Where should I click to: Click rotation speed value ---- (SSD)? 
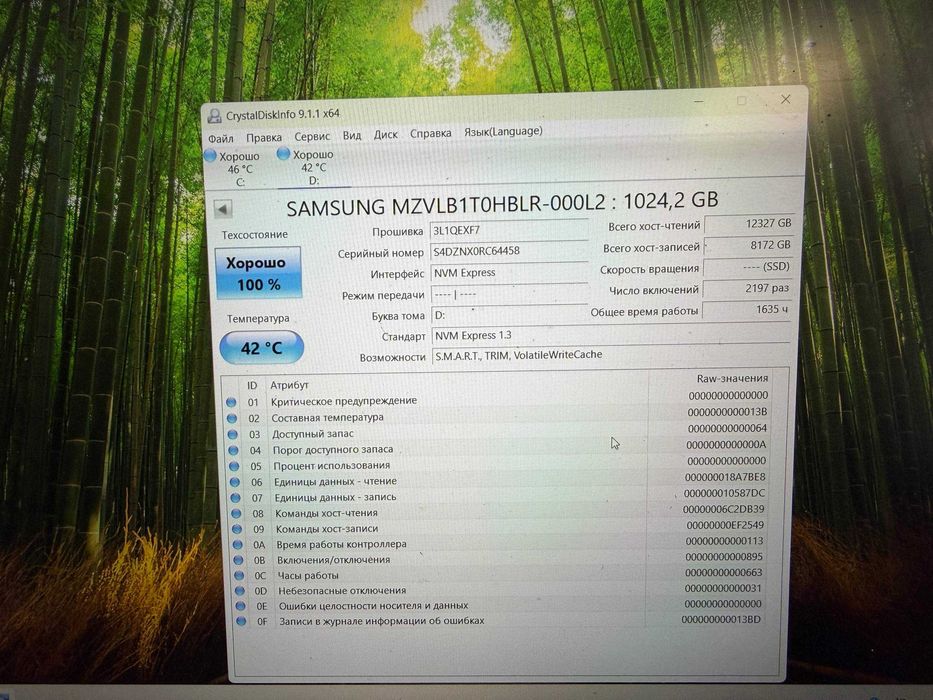pyautogui.click(x=748, y=267)
